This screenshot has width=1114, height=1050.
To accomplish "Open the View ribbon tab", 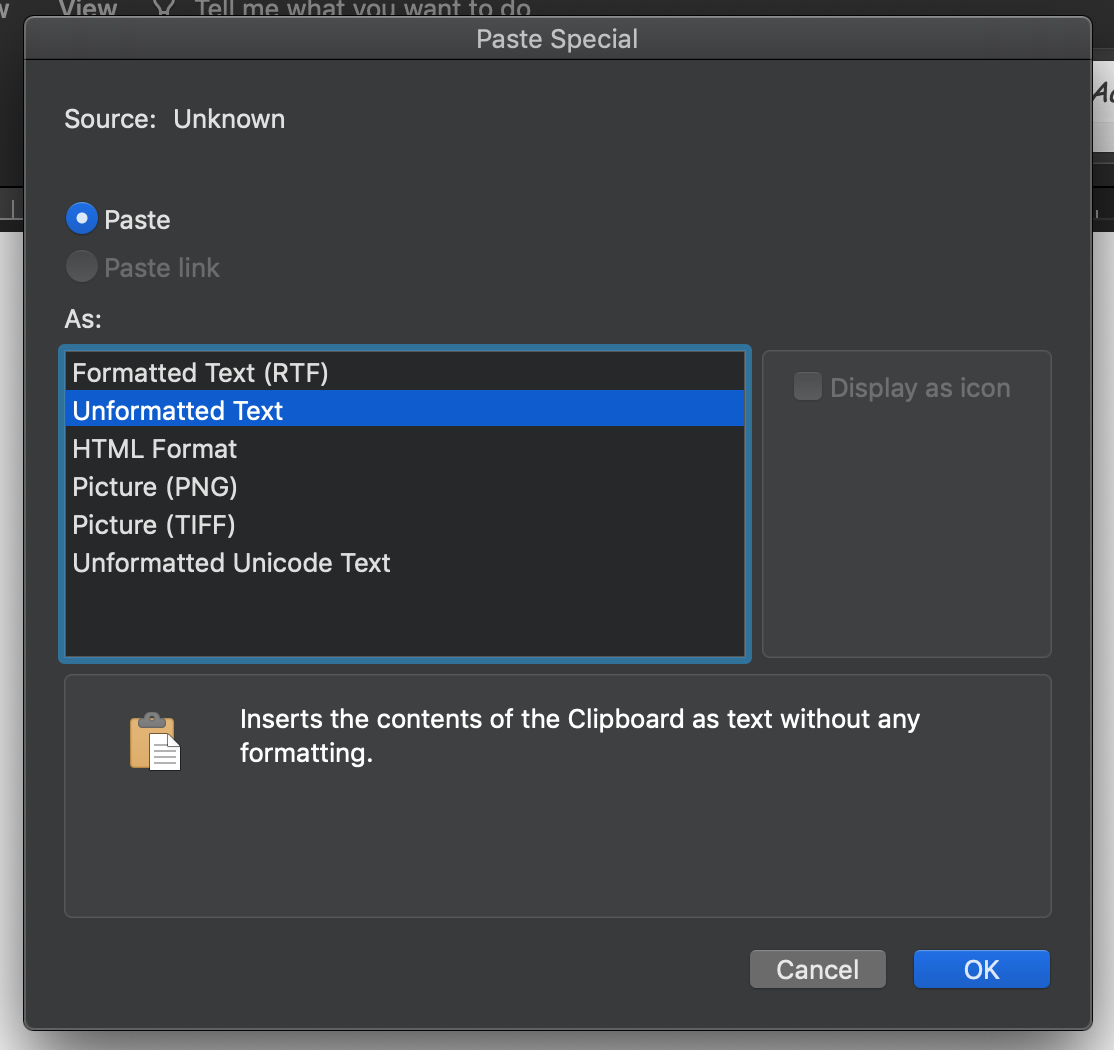I will 88,8.
